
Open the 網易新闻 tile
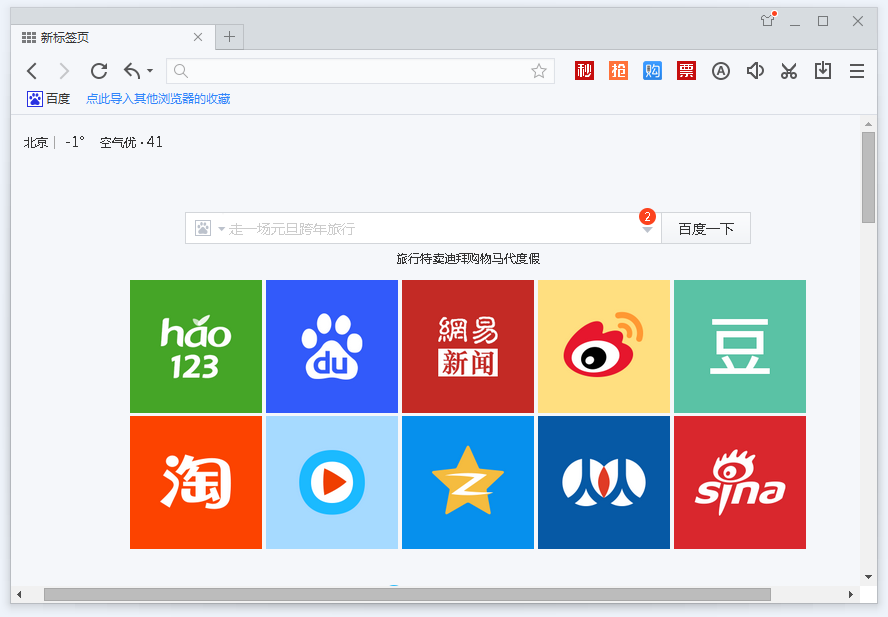click(468, 346)
